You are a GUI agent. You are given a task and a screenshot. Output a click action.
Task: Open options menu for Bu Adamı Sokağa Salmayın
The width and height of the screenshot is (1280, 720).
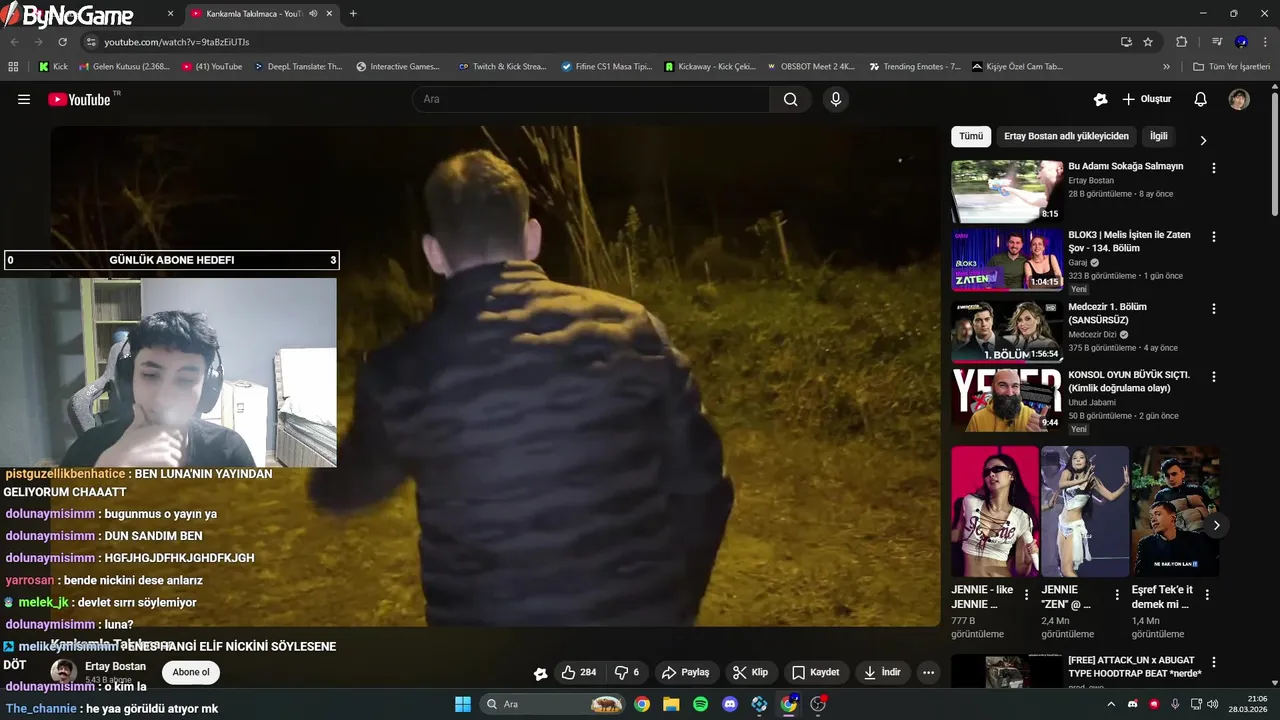pyautogui.click(x=1214, y=169)
